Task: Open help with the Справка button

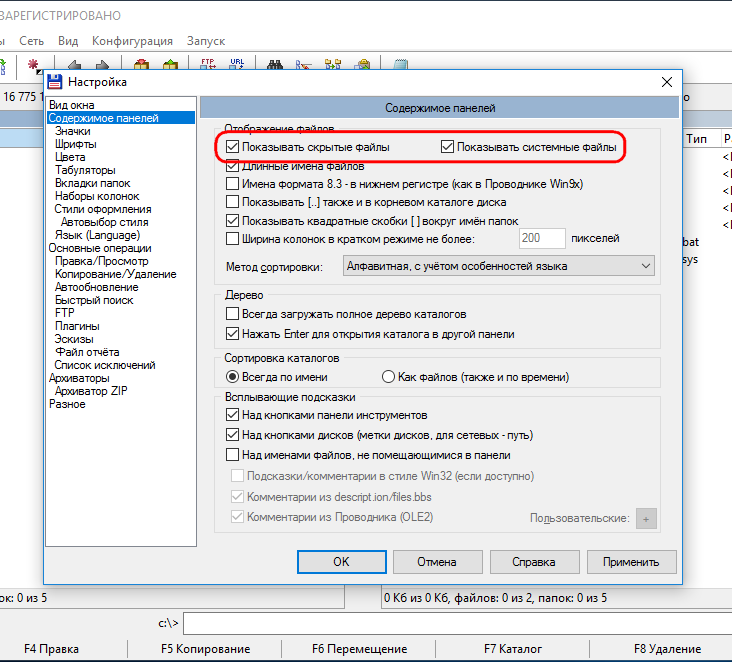Action: (x=535, y=562)
